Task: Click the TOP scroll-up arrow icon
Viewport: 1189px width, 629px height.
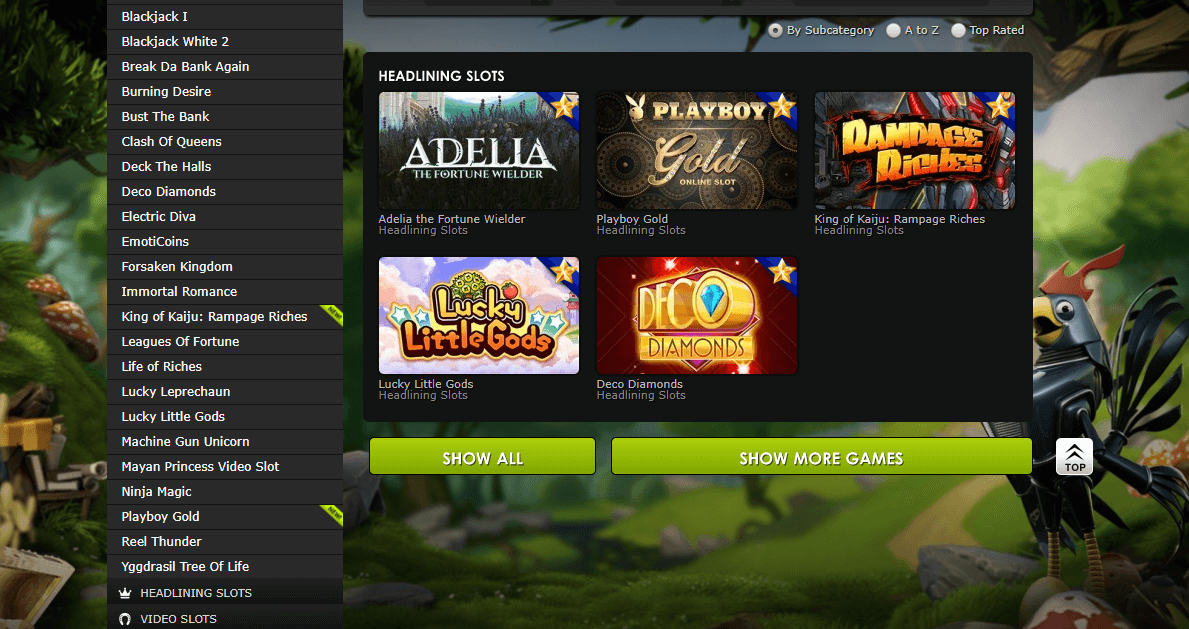Action: click(x=1074, y=456)
